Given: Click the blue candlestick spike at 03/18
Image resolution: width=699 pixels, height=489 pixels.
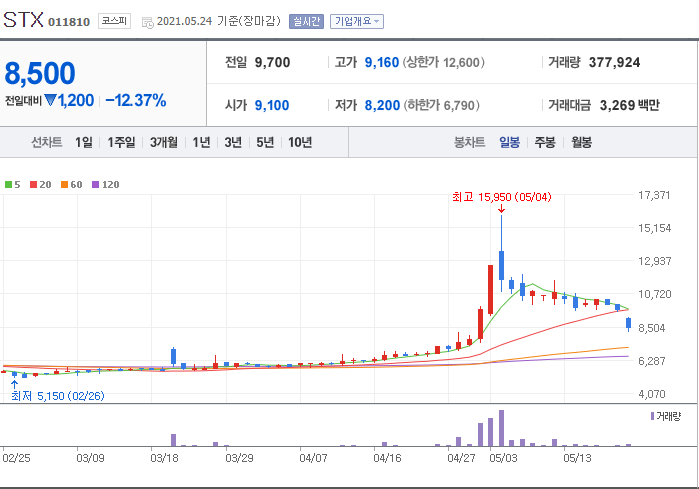Looking at the screenshot, I should [x=173, y=357].
